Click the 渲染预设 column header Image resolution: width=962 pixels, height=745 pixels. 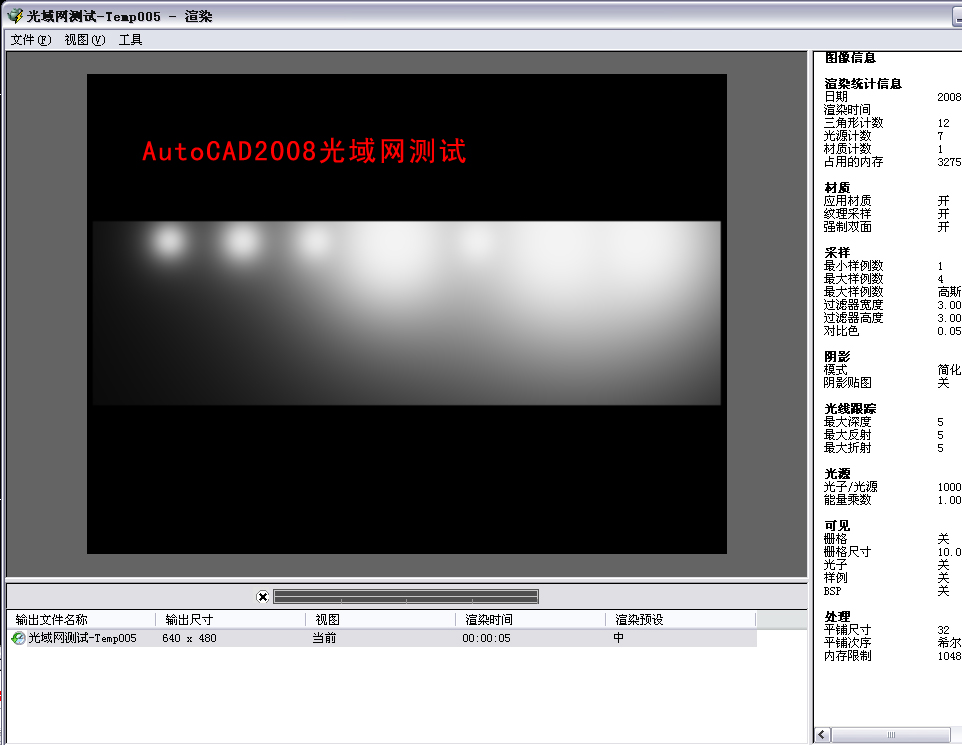click(x=640, y=618)
